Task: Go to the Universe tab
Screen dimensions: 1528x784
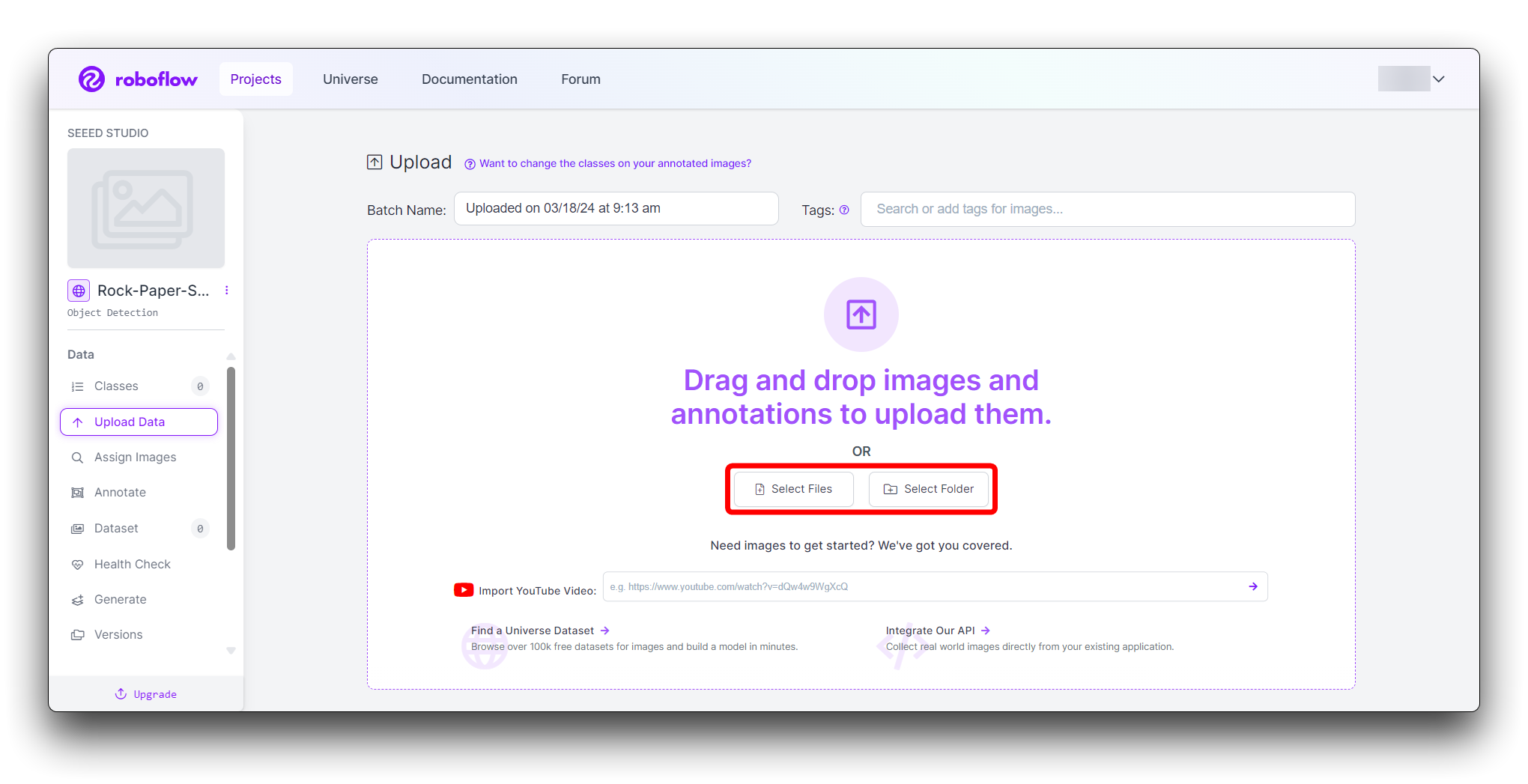Action: [350, 79]
